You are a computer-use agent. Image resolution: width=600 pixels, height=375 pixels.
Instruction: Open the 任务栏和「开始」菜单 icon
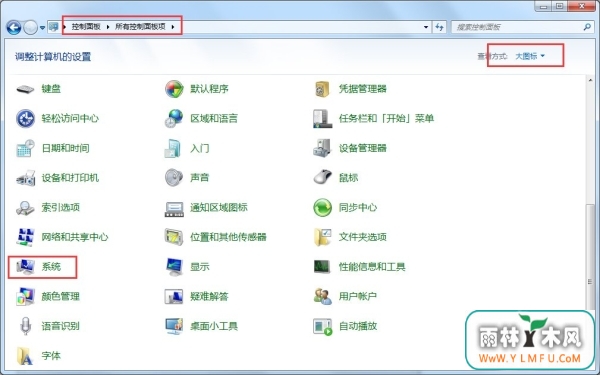pyautogui.click(x=322, y=119)
